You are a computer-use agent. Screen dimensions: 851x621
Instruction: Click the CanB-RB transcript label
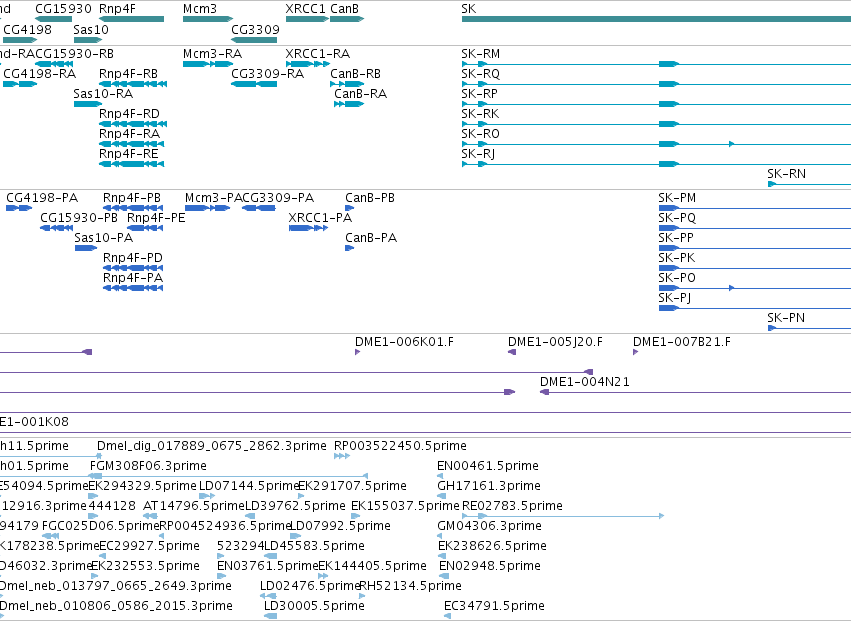coord(355,74)
